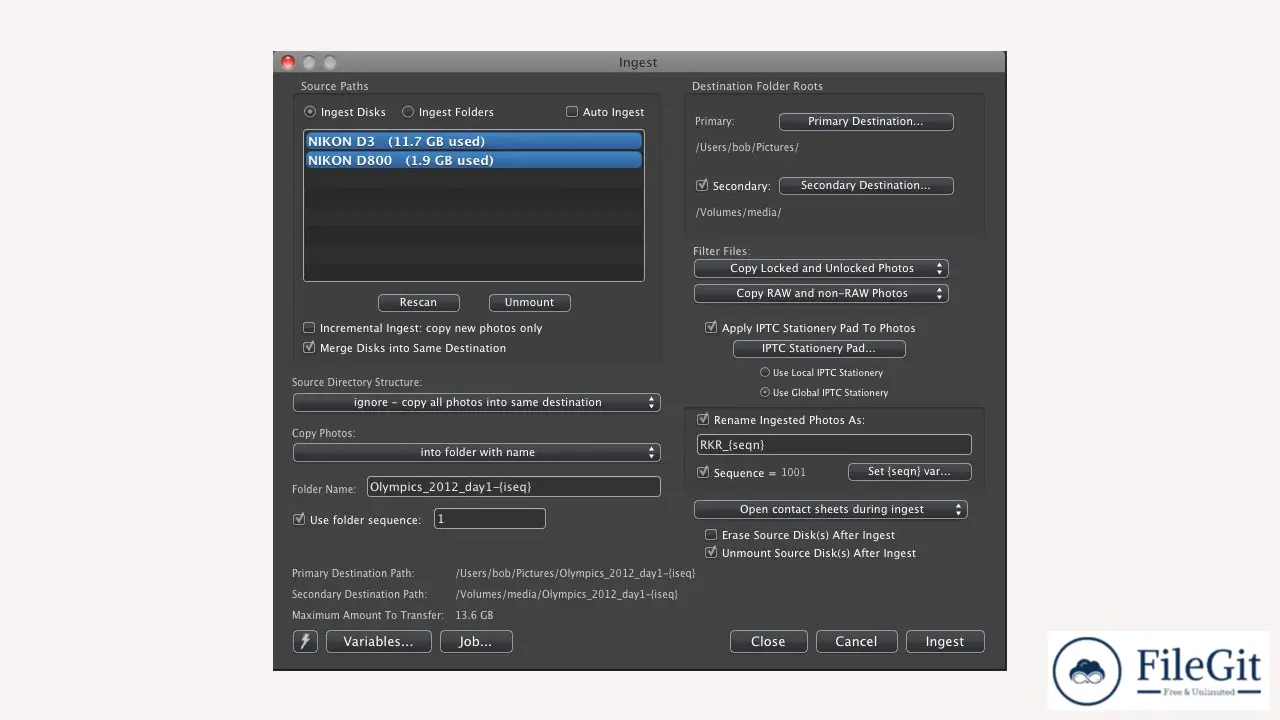Click the red window close button
Viewport: 1280px width, 720px height.
pos(288,62)
